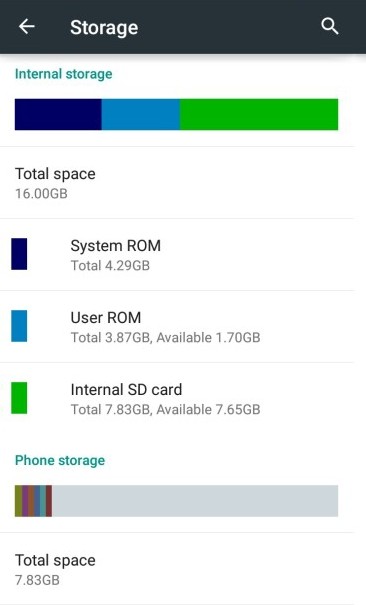Open search with magnifier icon

tap(330, 27)
